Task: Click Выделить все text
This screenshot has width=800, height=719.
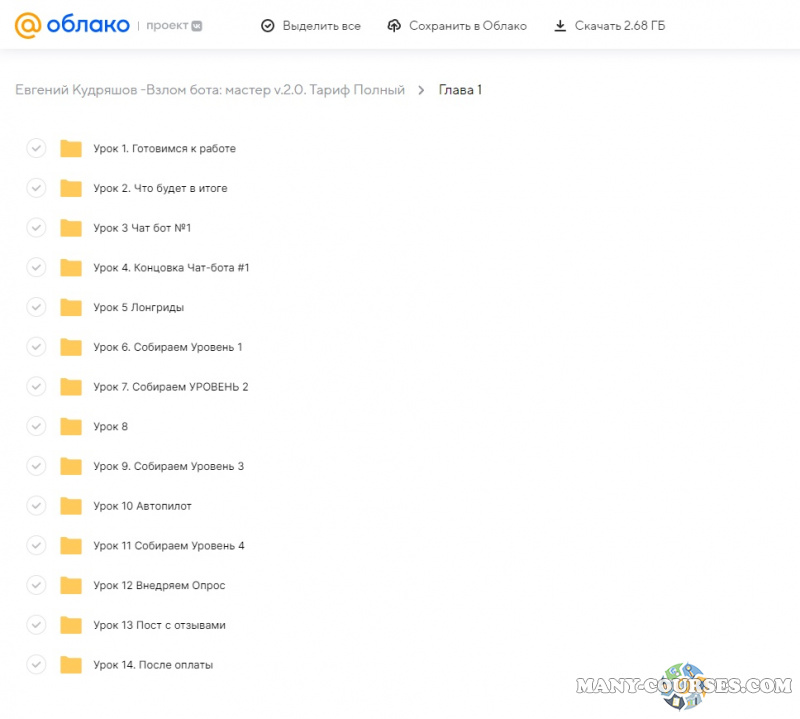Action: (321, 26)
